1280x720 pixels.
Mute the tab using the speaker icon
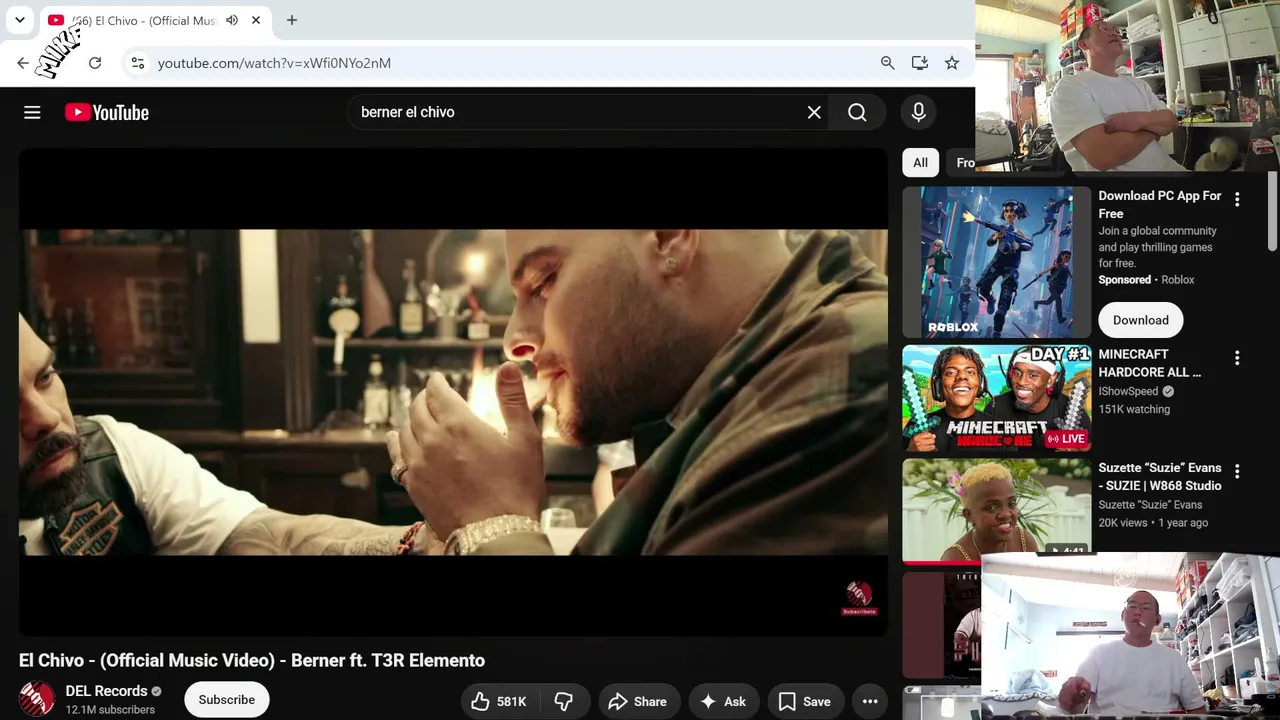pyautogui.click(x=232, y=20)
